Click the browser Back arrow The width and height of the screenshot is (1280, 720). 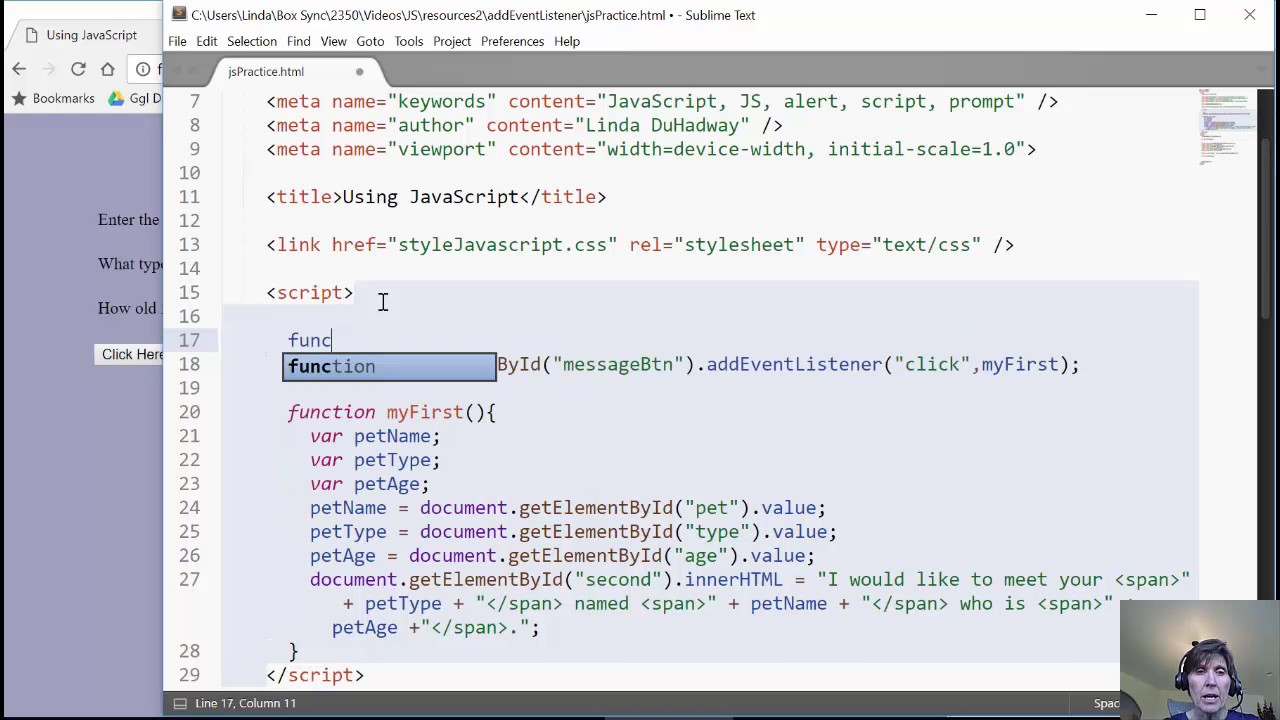(x=19, y=69)
